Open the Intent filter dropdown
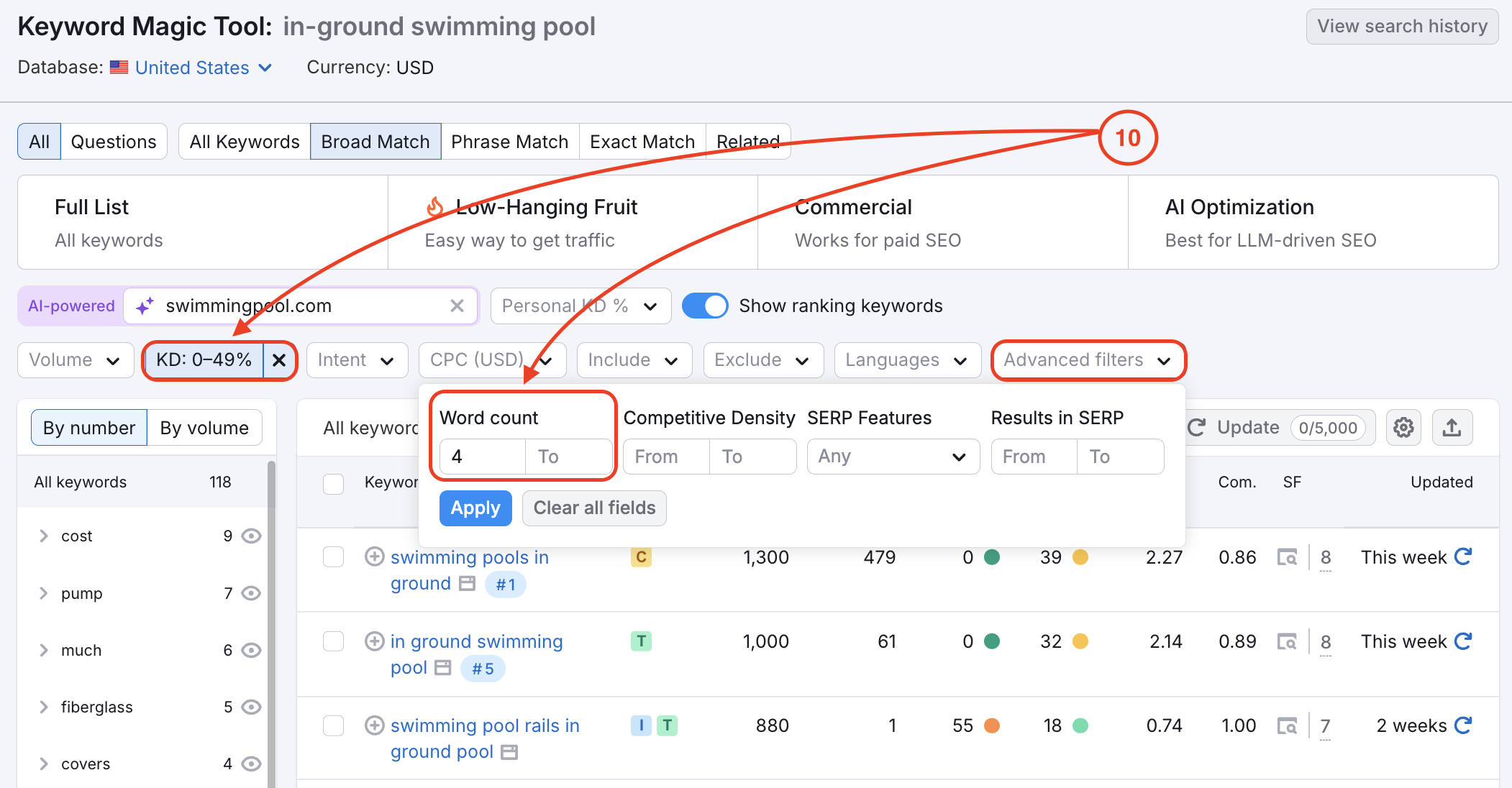 point(357,360)
